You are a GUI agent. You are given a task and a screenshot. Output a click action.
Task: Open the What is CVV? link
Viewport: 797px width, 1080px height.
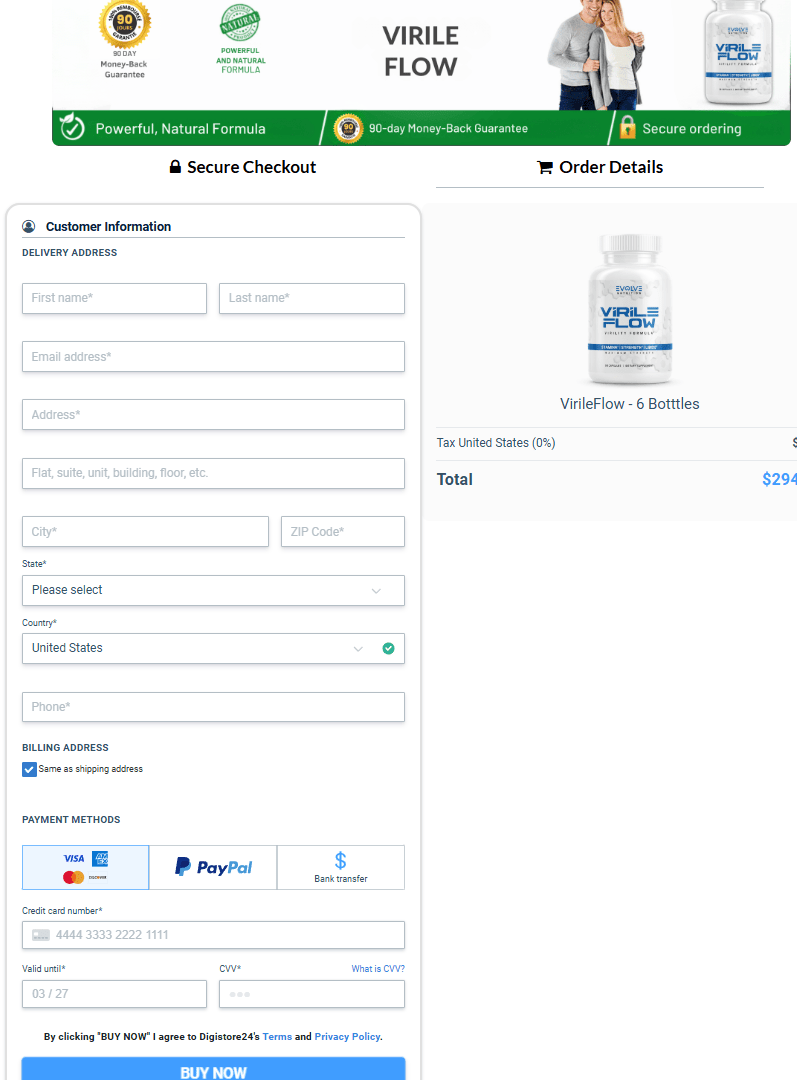pos(378,968)
